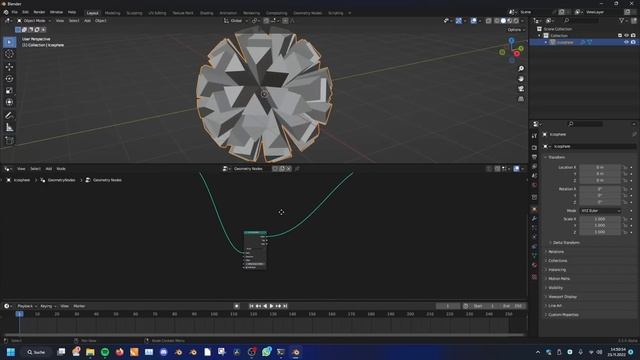The width and height of the screenshot is (640, 360).
Task: Activate the 3D Cursor tool
Action: (x=9, y=54)
